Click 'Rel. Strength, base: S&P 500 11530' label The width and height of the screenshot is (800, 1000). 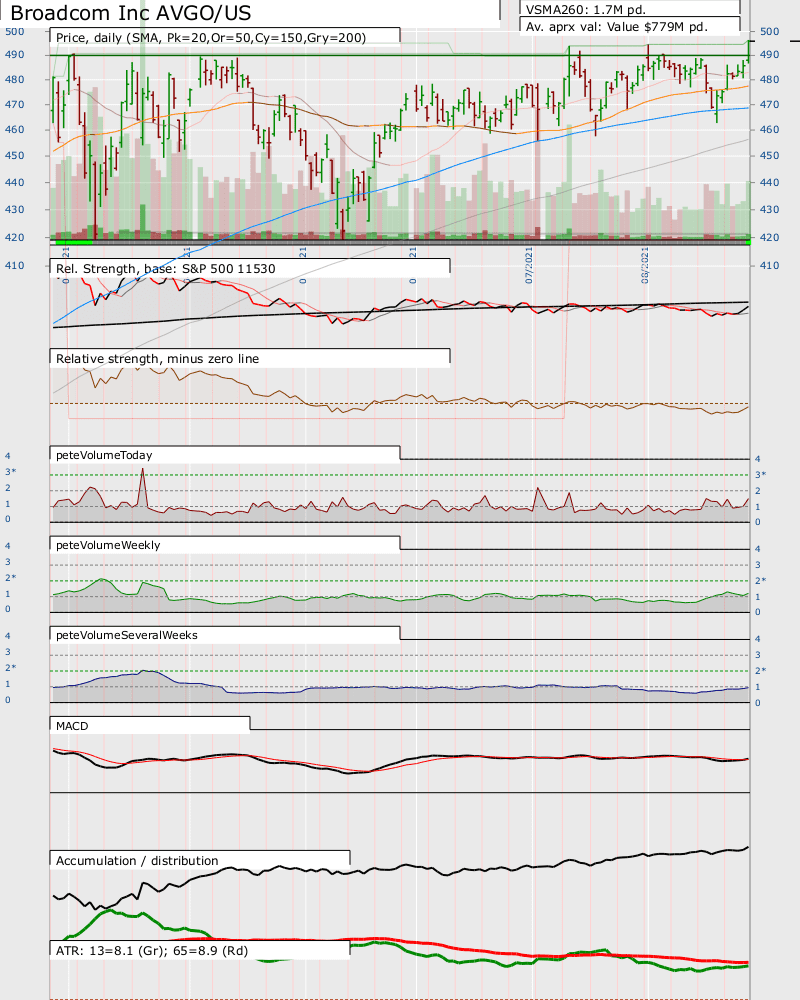tap(165, 268)
